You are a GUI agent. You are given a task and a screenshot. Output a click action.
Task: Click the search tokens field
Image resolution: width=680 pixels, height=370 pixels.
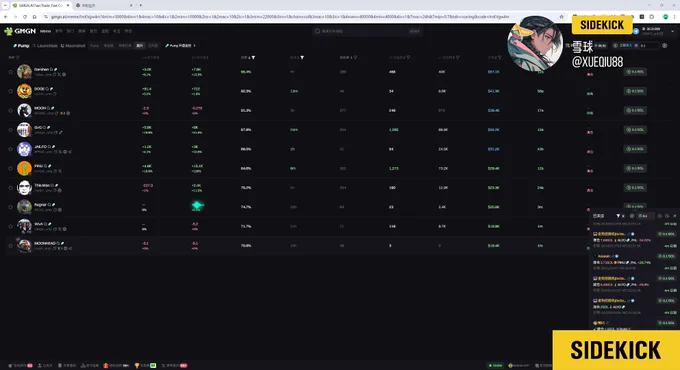[366, 31]
